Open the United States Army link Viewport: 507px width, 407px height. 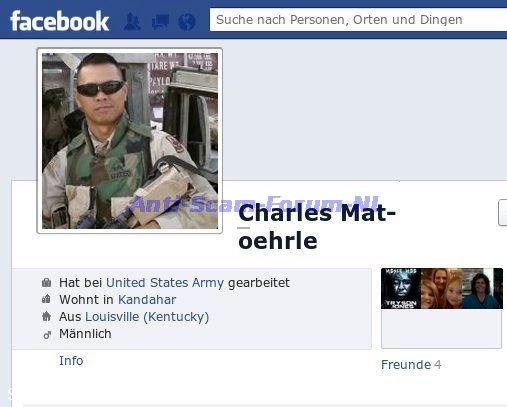click(165, 283)
